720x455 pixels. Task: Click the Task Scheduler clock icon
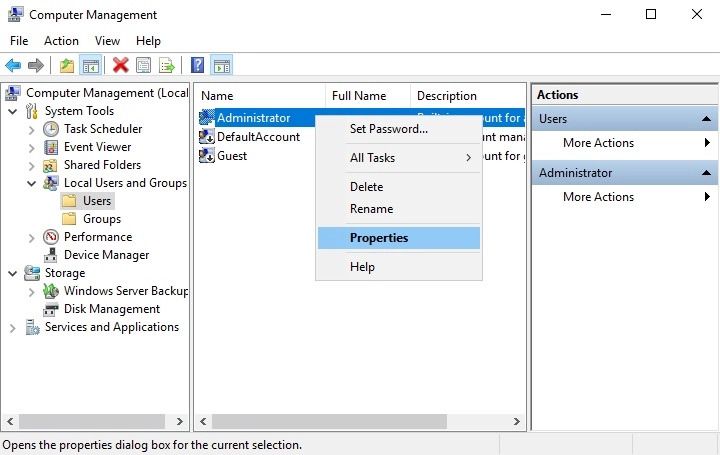pyautogui.click(x=51, y=129)
